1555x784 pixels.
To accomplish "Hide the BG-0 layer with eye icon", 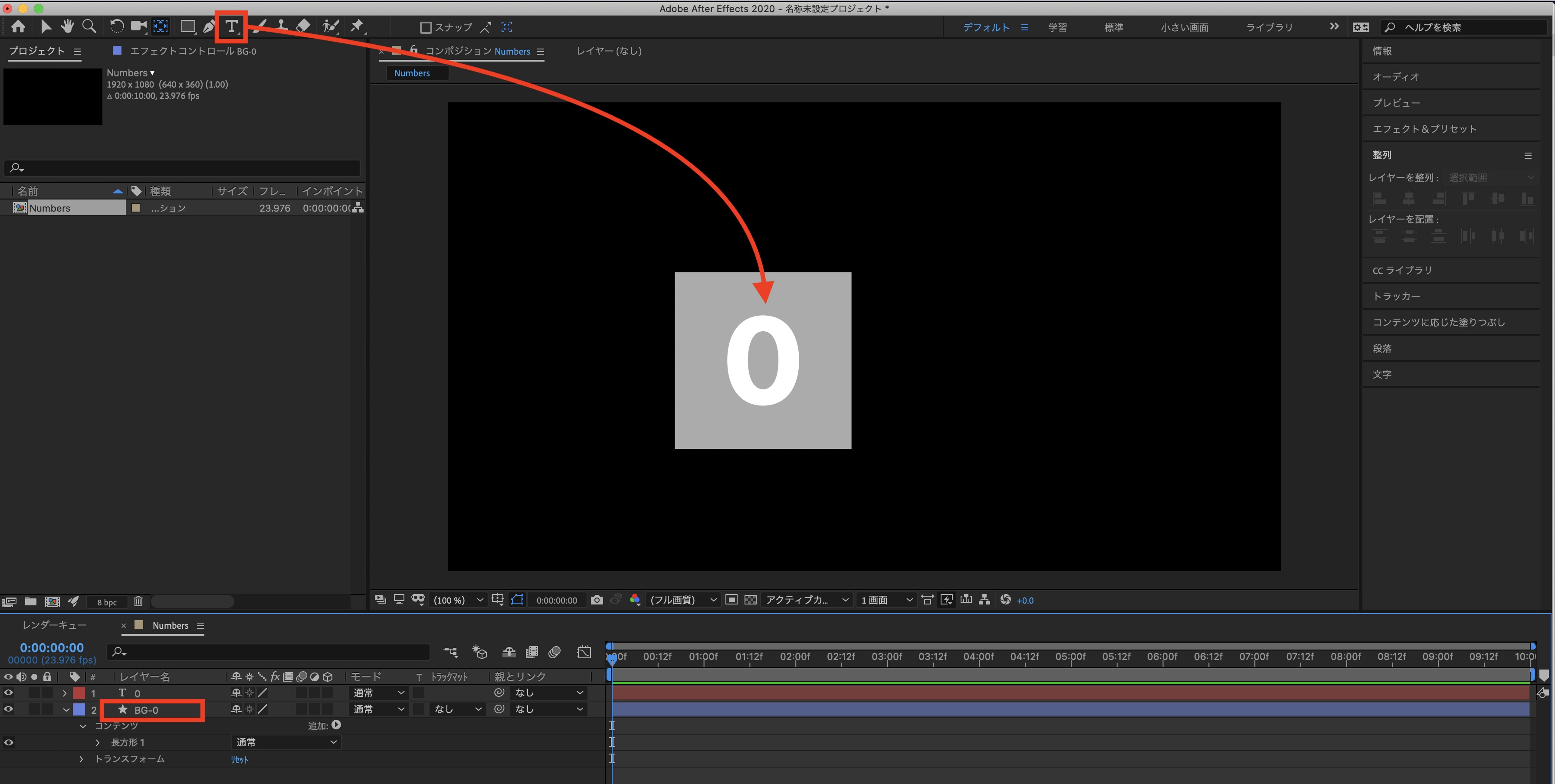I will tap(8, 709).
